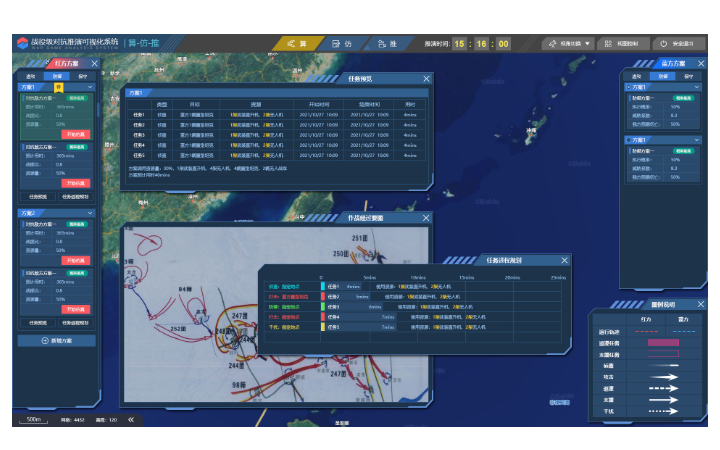Click the minute field showing 16
Viewport: 720px width, 450px height.
(481, 44)
